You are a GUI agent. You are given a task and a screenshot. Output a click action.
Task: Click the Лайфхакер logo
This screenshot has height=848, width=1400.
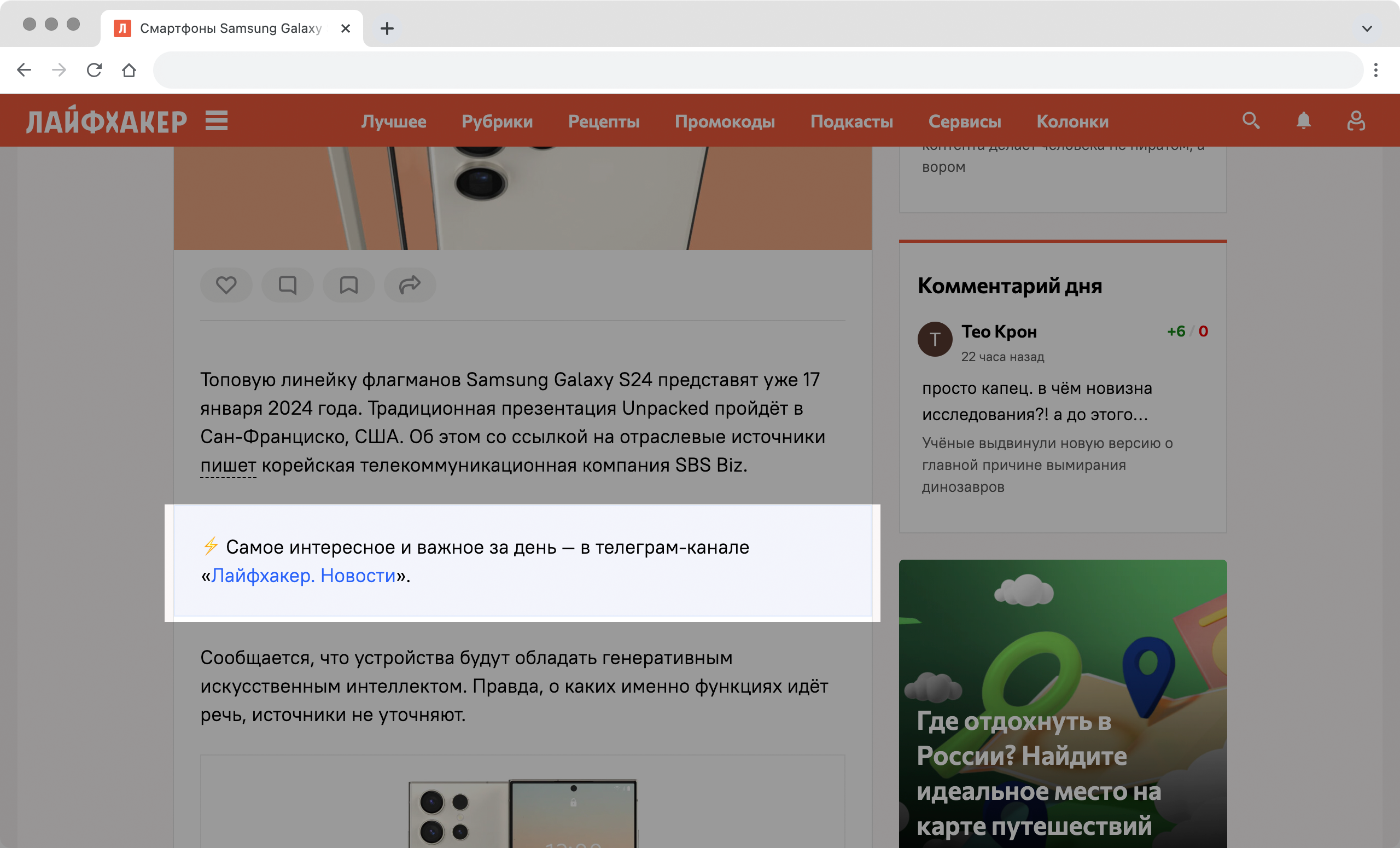(106, 120)
